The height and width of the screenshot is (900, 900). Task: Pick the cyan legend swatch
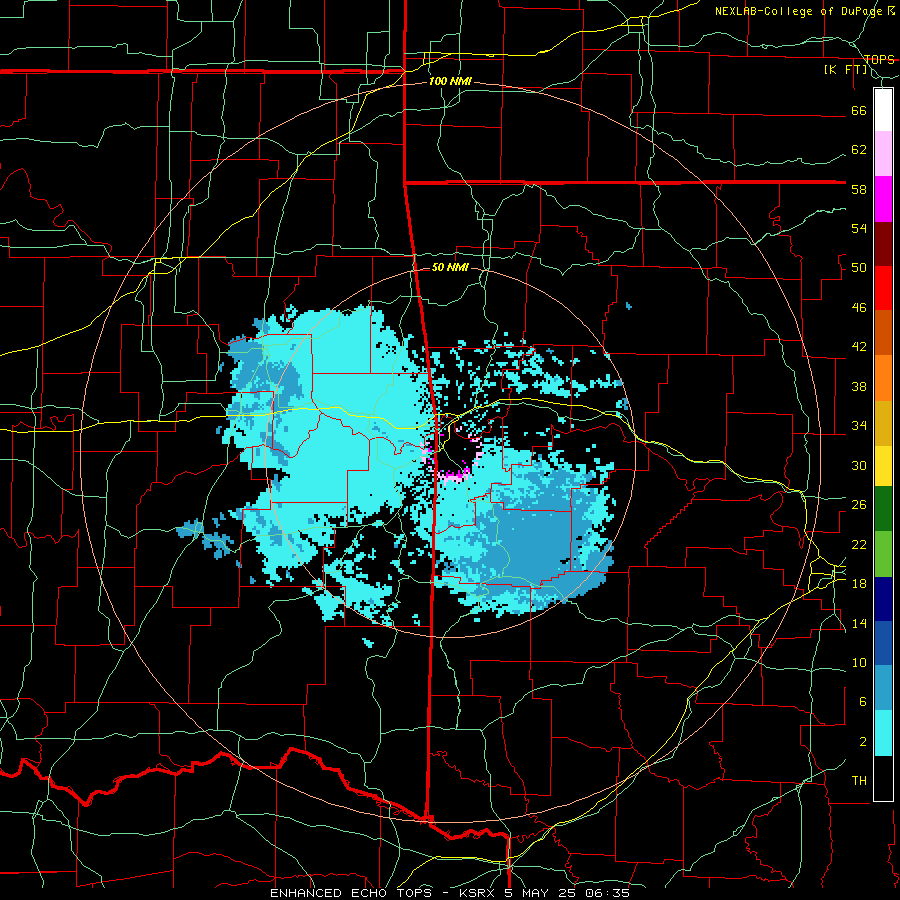[x=883, y=733]
